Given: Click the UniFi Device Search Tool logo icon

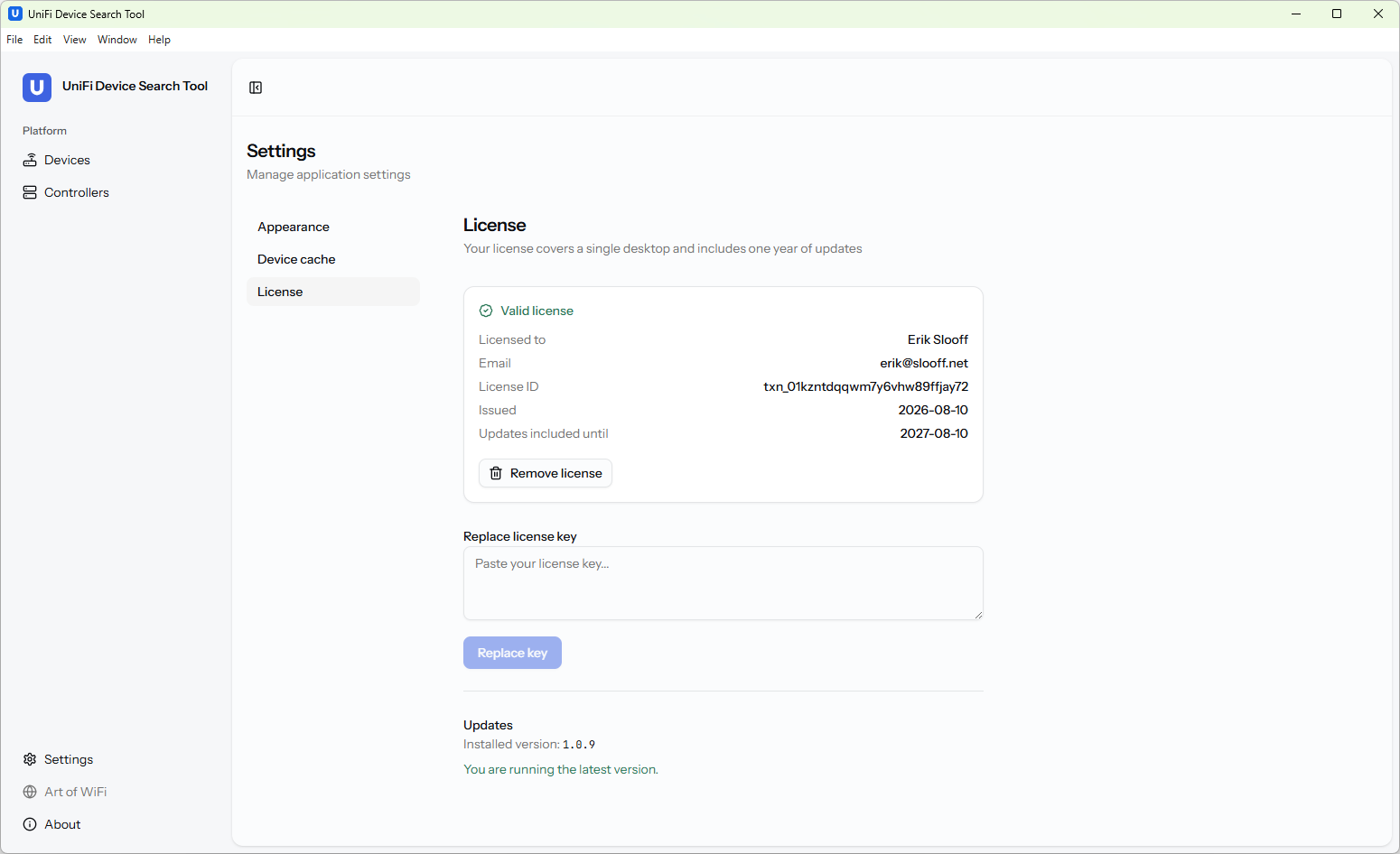Looking at the screenshot, I should click(37, 88).
